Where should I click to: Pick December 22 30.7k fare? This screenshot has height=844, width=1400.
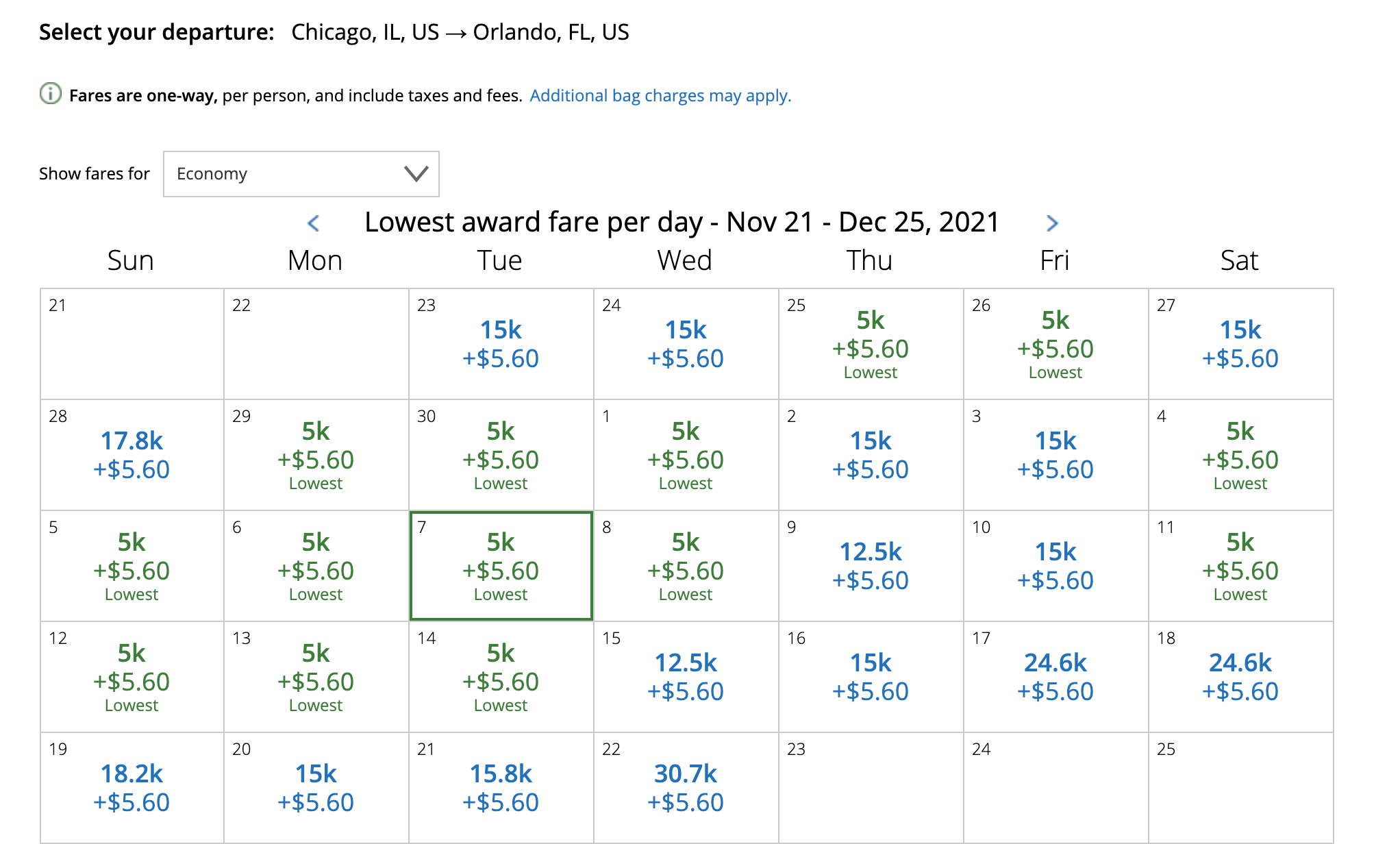686,788
